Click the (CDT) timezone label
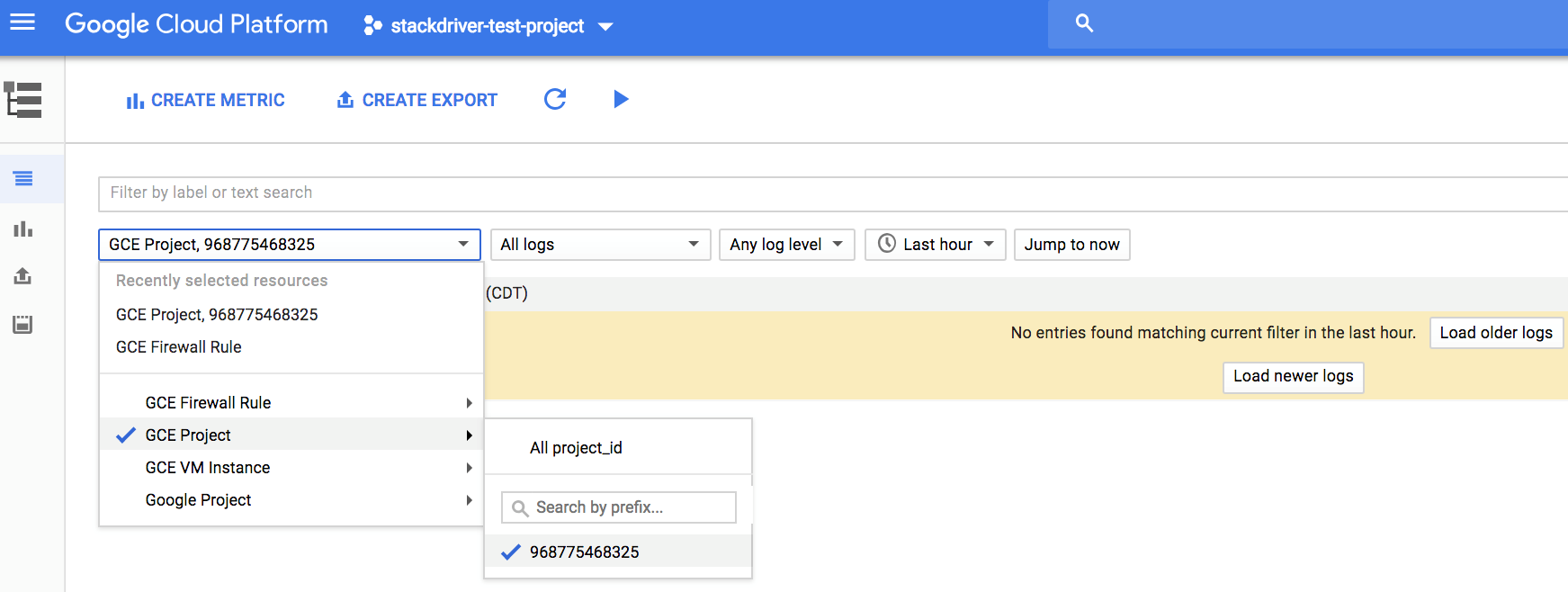Viewport: 1568px width, 592px height. [506, 293]
